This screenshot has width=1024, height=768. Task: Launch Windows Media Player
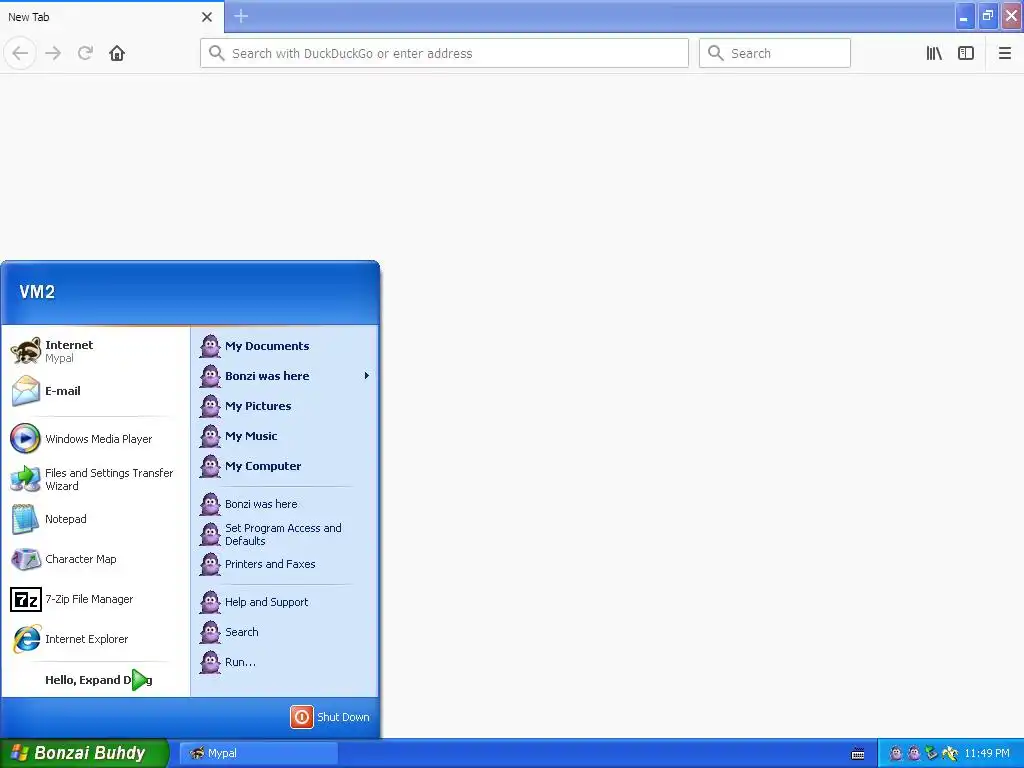pyautogui.click(x=95, y=439)
